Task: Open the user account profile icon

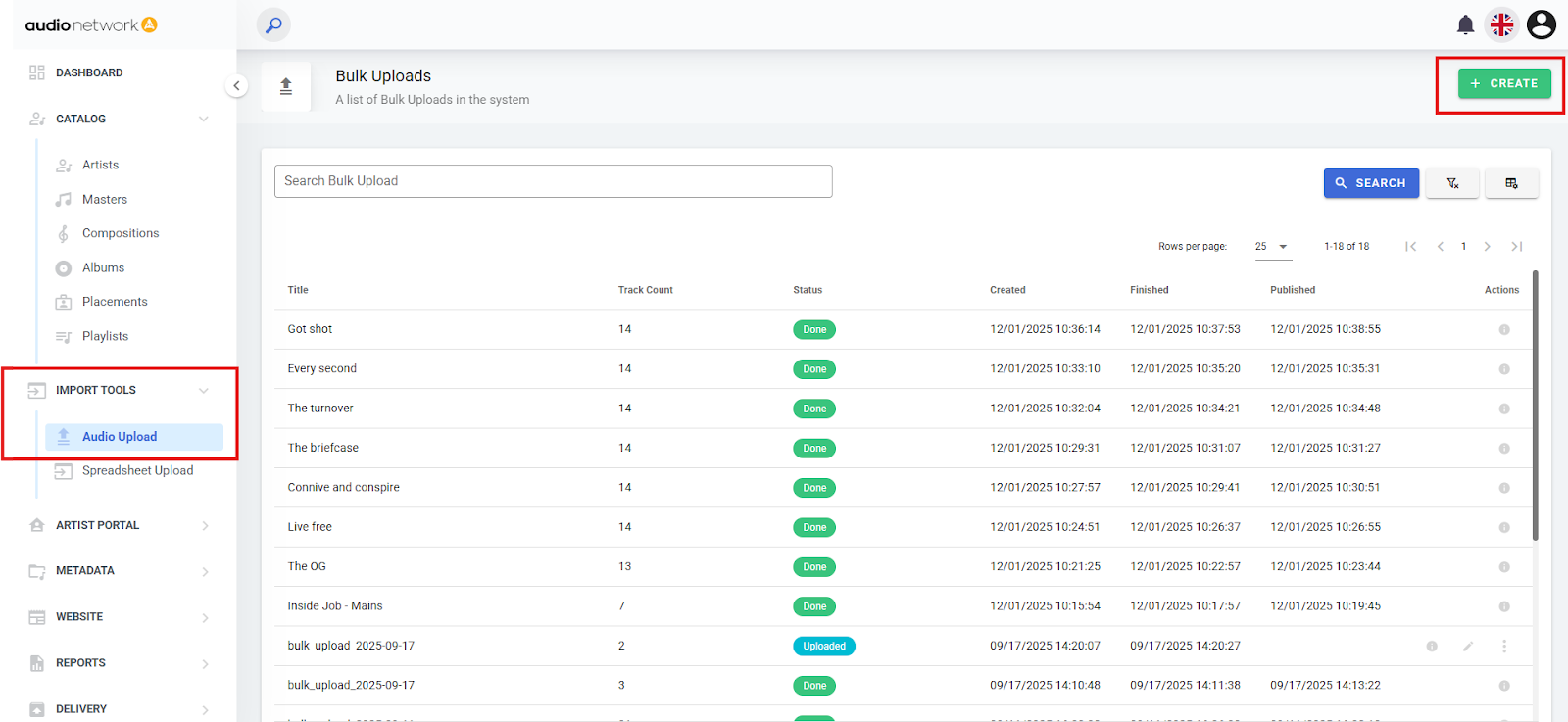Action: coord(1541,24)
